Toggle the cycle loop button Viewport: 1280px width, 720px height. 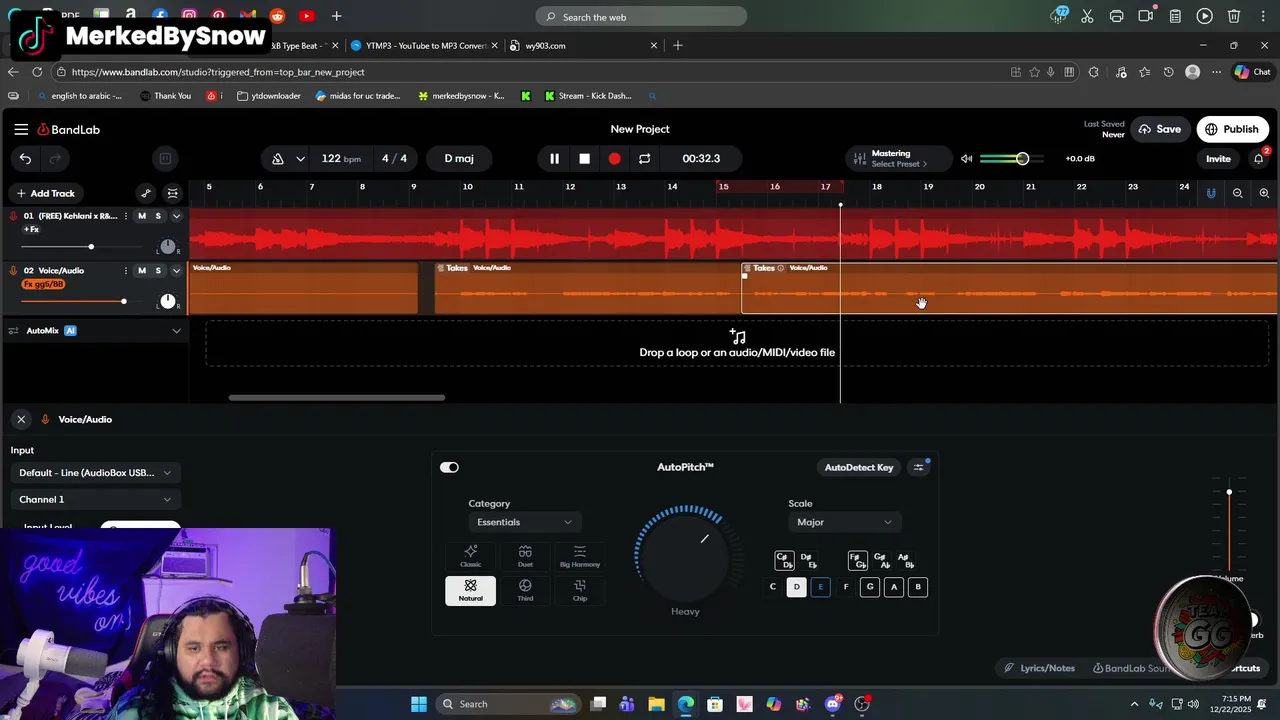coord(644,158)
